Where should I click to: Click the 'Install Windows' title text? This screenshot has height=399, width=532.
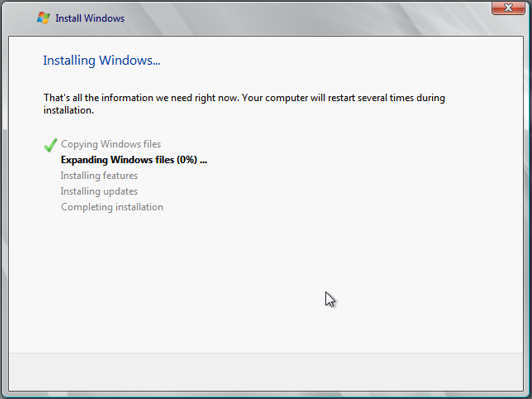(x=90, y=18)
